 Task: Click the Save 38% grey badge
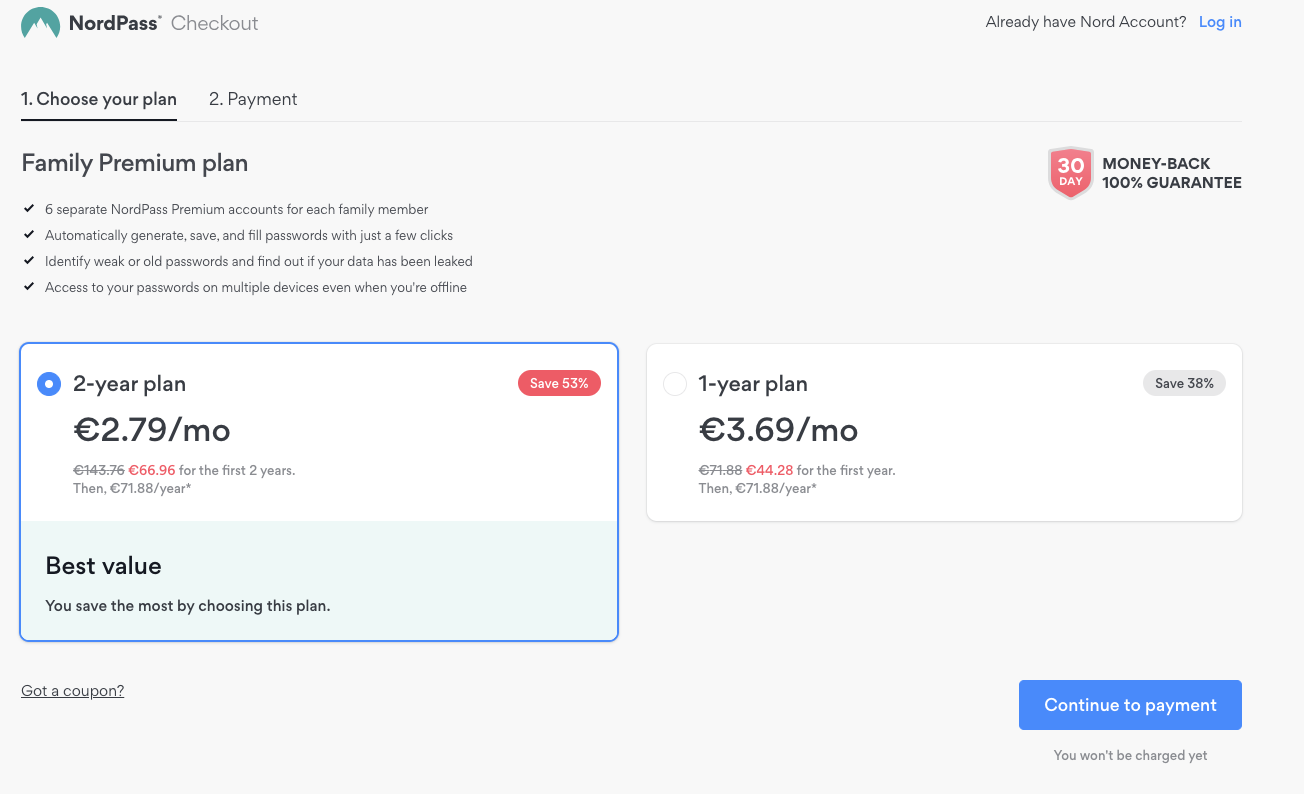coord(1184,383)
